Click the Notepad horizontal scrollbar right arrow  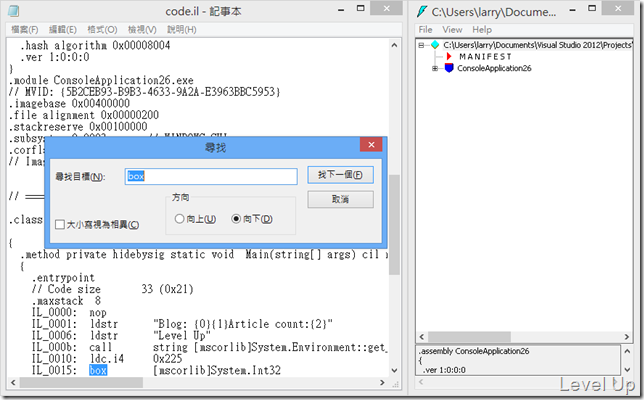pyautogui.click(x=382, y=383)
